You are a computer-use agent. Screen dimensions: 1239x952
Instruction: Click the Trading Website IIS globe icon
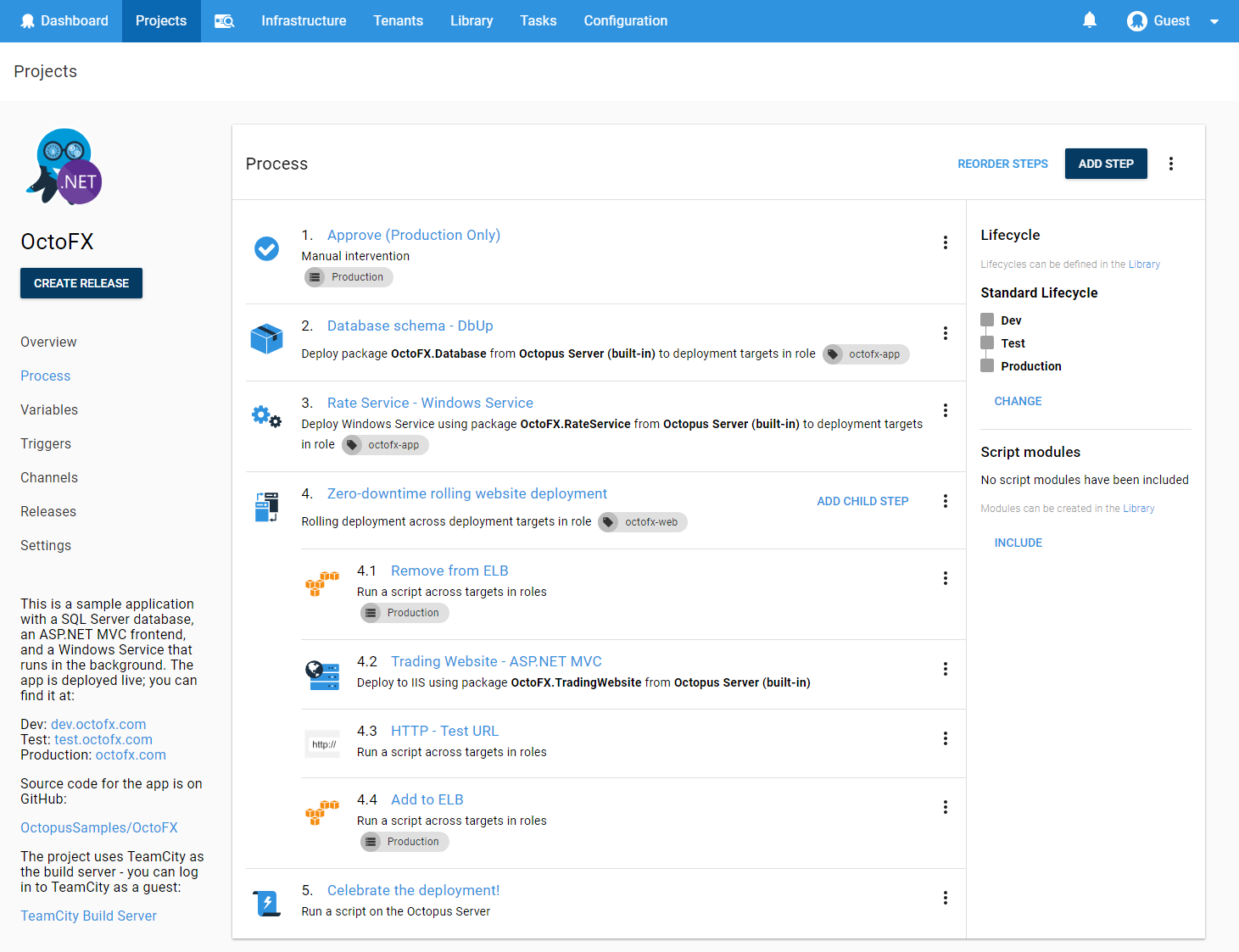[x=322, y=675]
